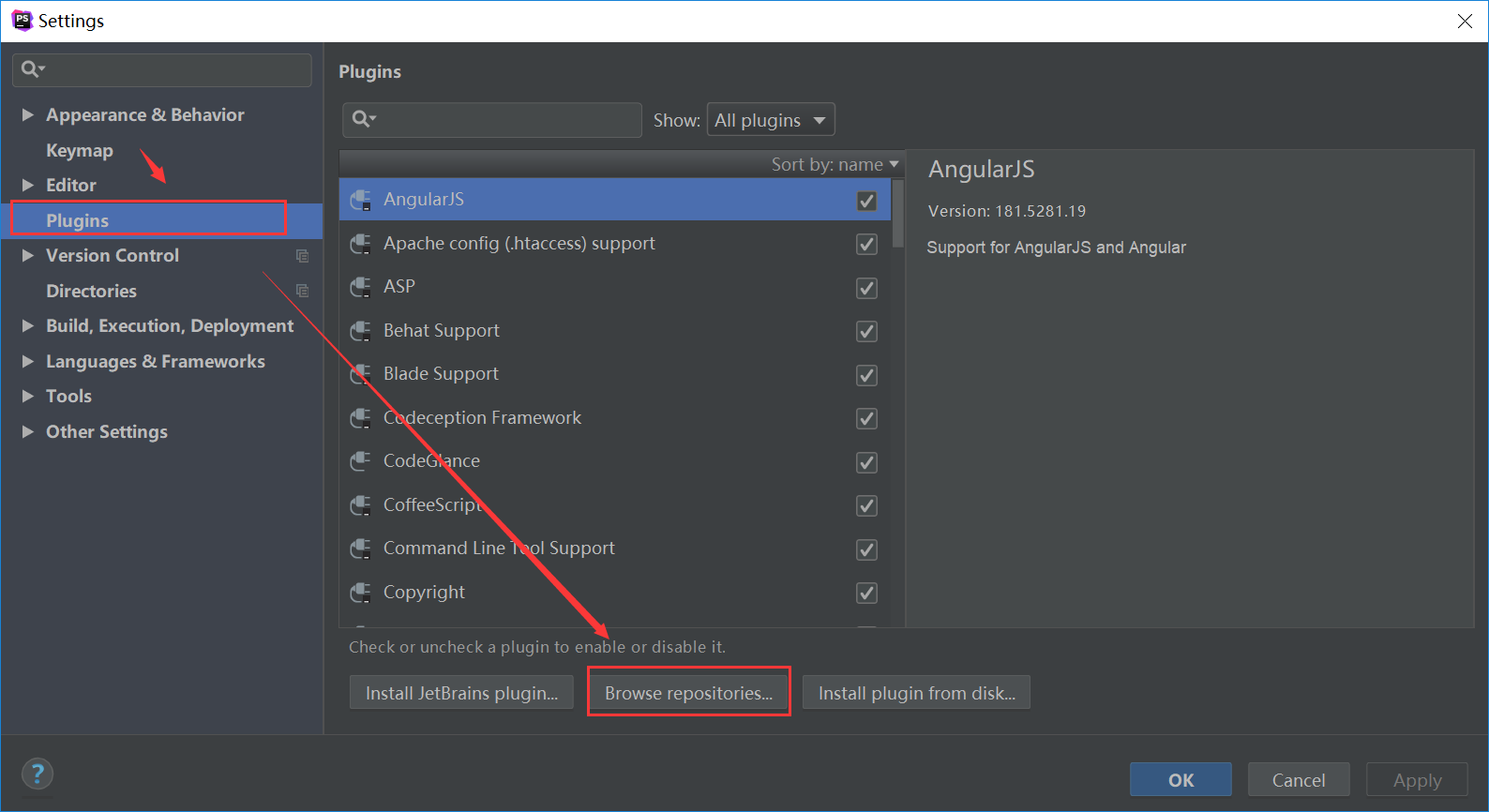1489x812 pixels.
Task: Click the Version Control project-level icon
Action: pos(302,256)
